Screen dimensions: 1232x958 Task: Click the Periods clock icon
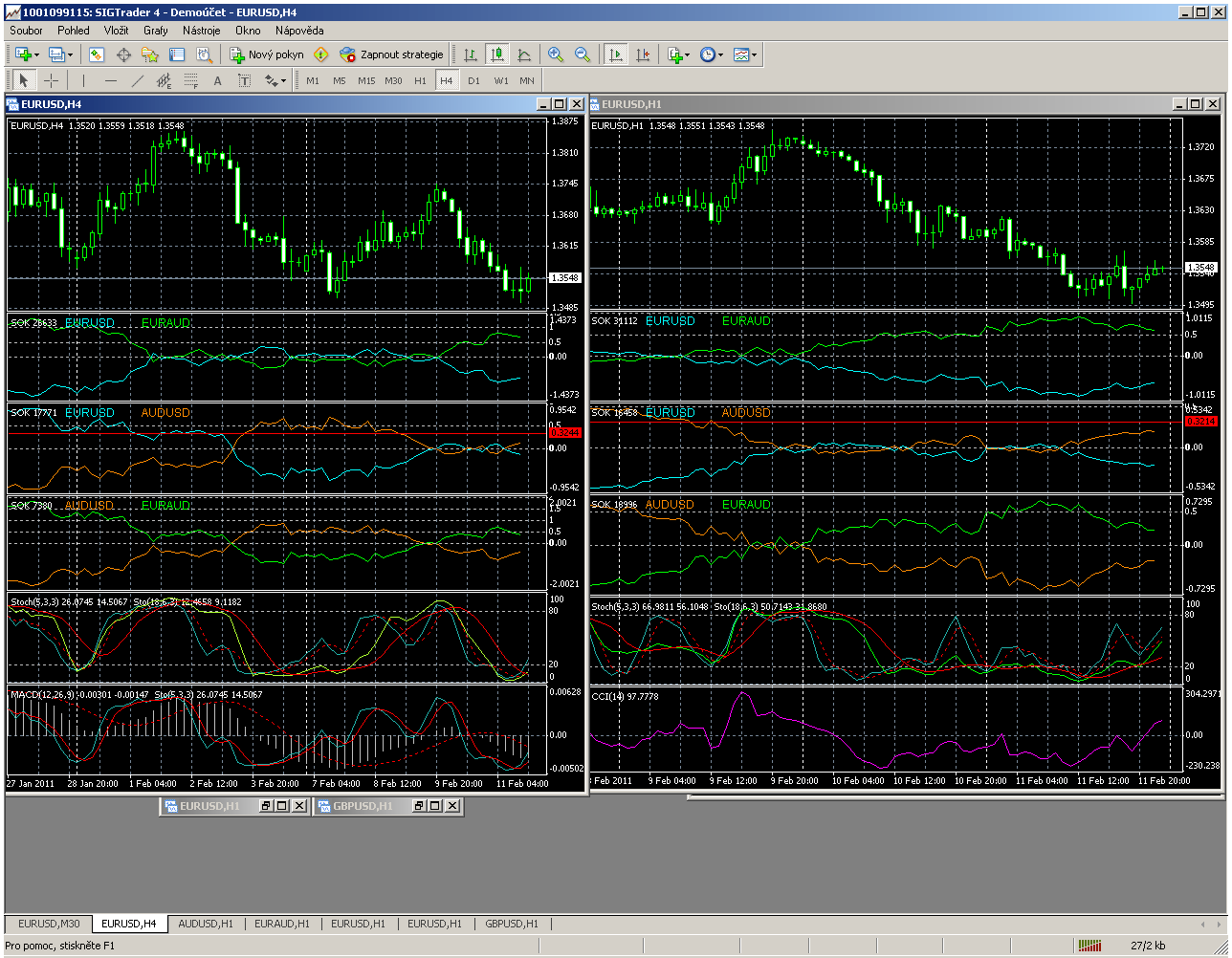point(707,54)
